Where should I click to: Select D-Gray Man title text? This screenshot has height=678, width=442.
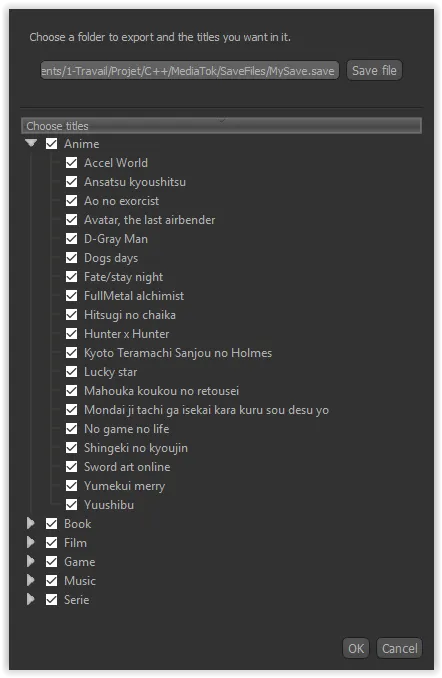tap(116, 239)
